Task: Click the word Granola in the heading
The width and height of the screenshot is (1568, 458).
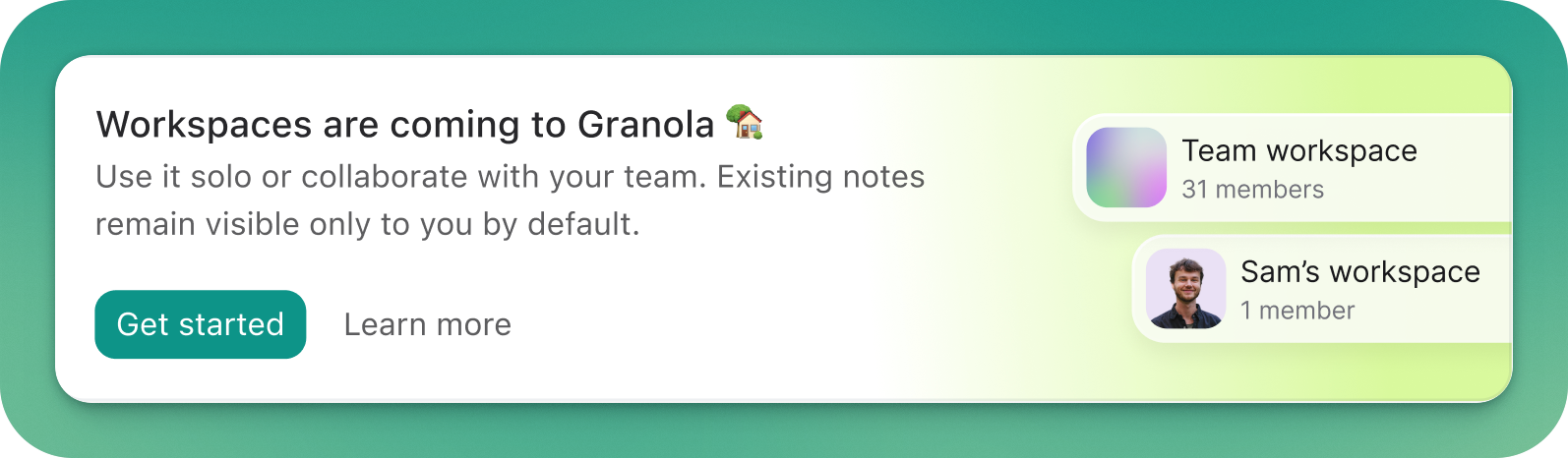Action: pos(646,125)
